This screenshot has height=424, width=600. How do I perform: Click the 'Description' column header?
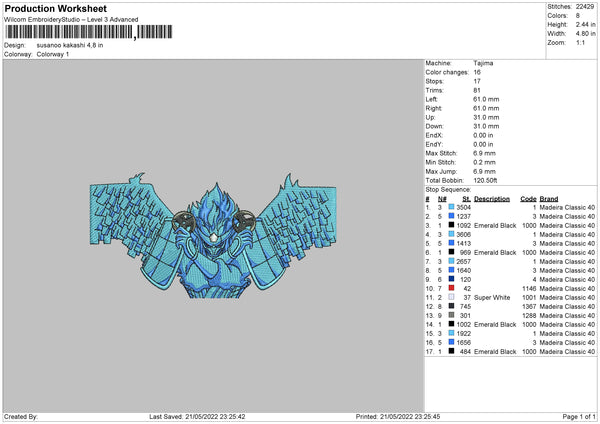[492, 199]
